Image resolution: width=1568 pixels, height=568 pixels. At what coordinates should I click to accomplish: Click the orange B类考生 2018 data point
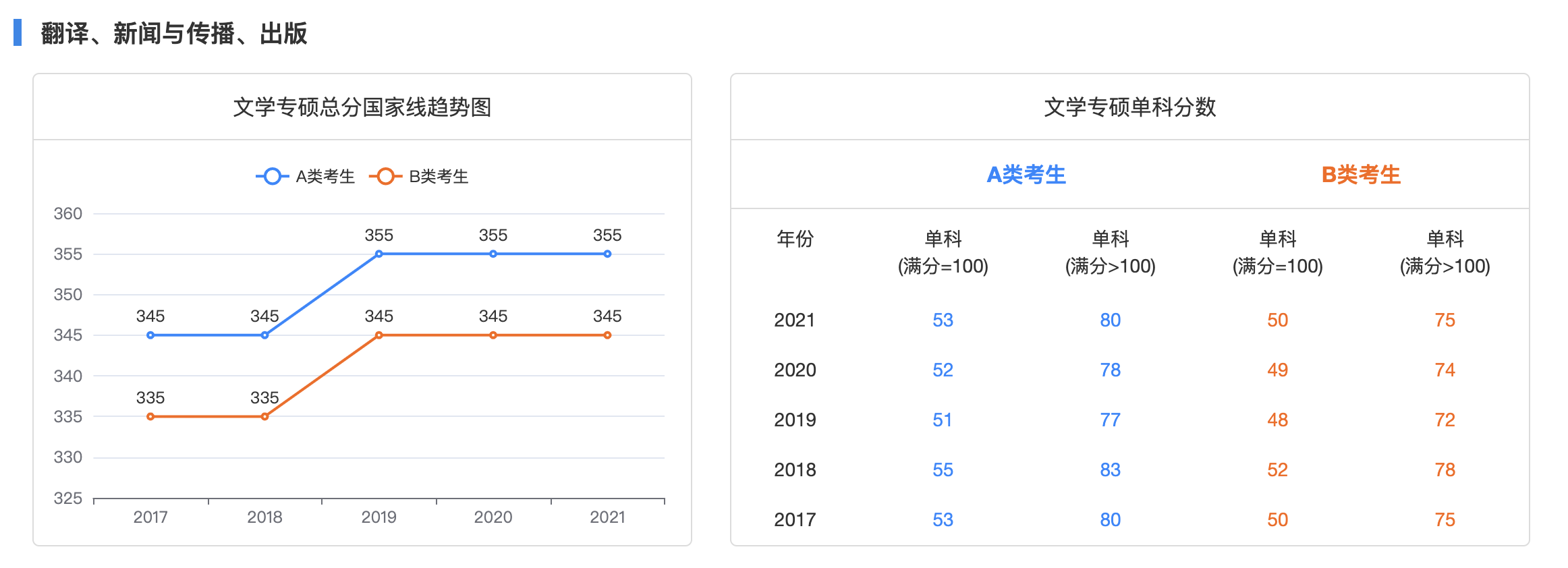click(x=264, y=417)
